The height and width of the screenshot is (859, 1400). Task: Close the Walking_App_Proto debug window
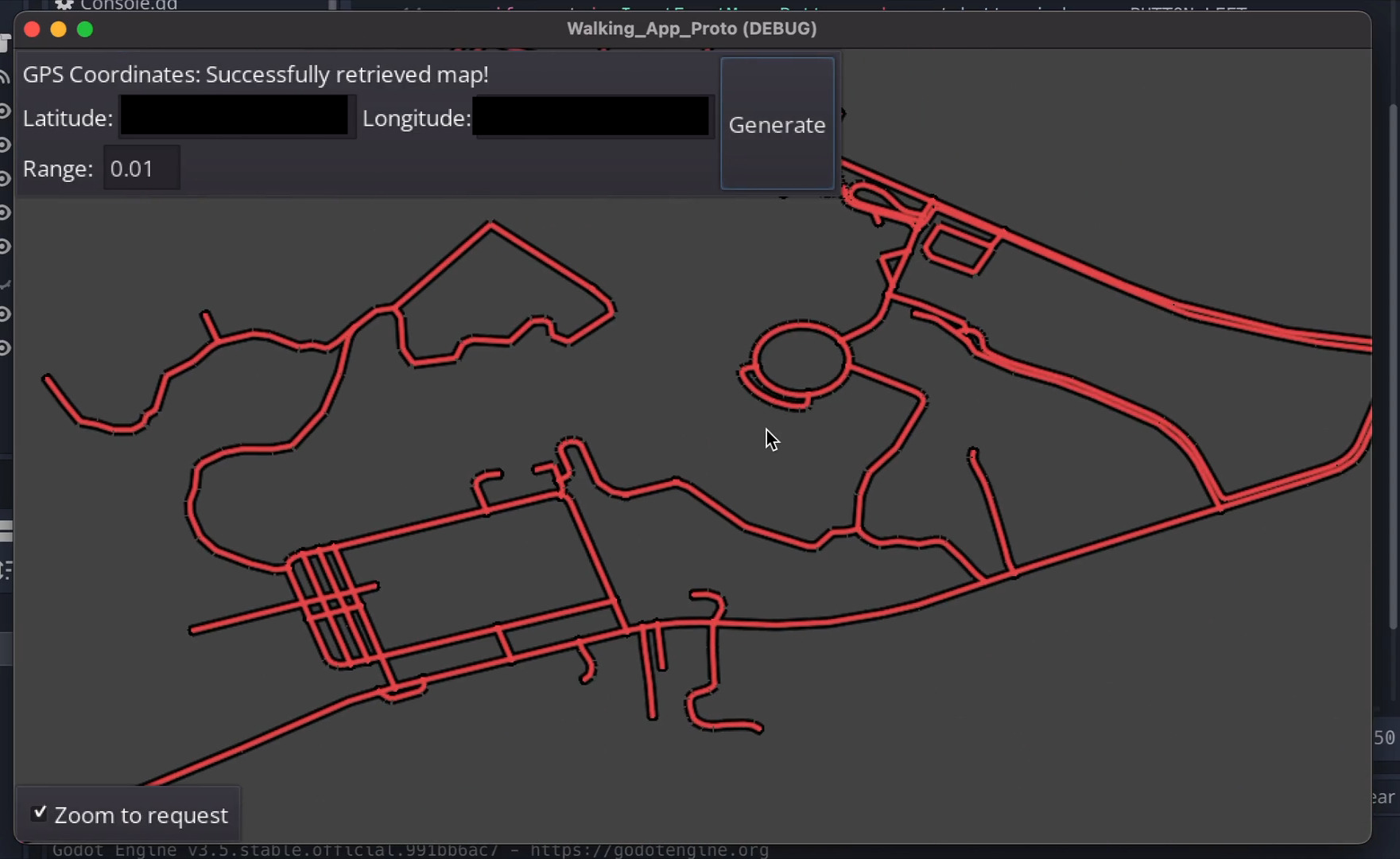pos(32,29)
